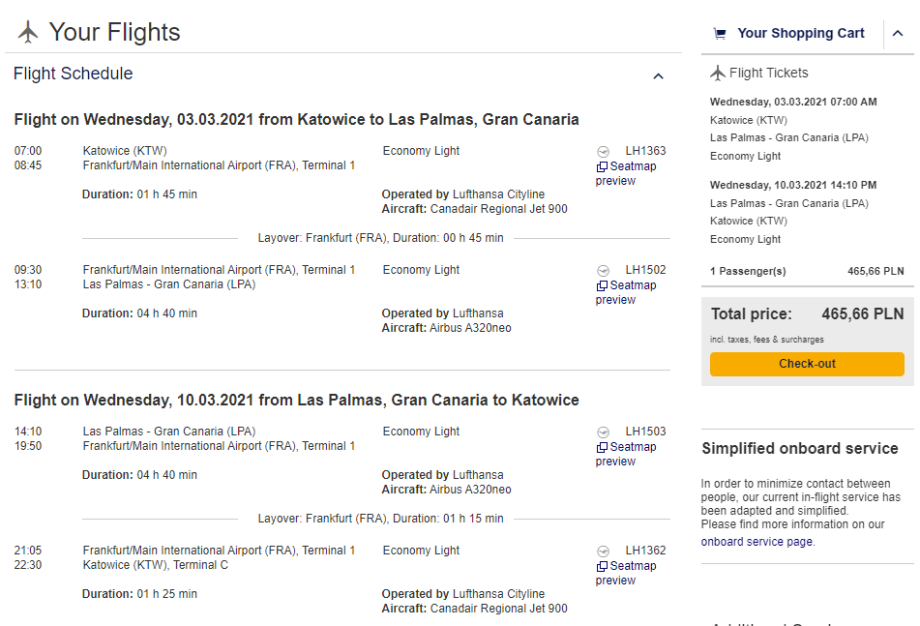Click the Your Flights page heading

114,33
